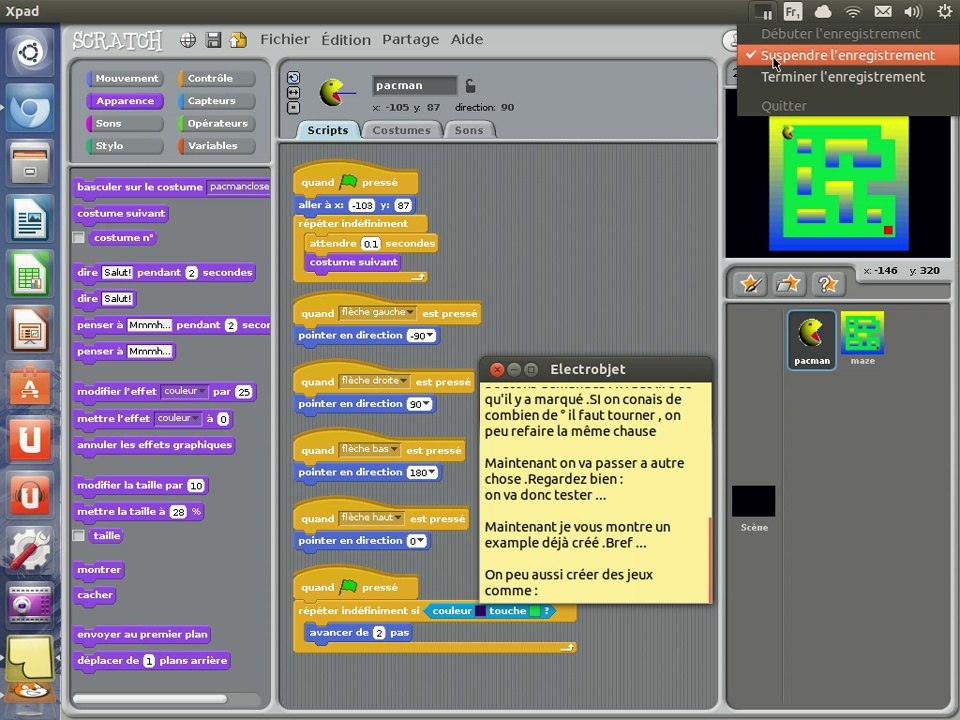The height and width of the screenshot is (720, 960).
Task: Click the surprise random sprite button
Action: click(827, 283)
